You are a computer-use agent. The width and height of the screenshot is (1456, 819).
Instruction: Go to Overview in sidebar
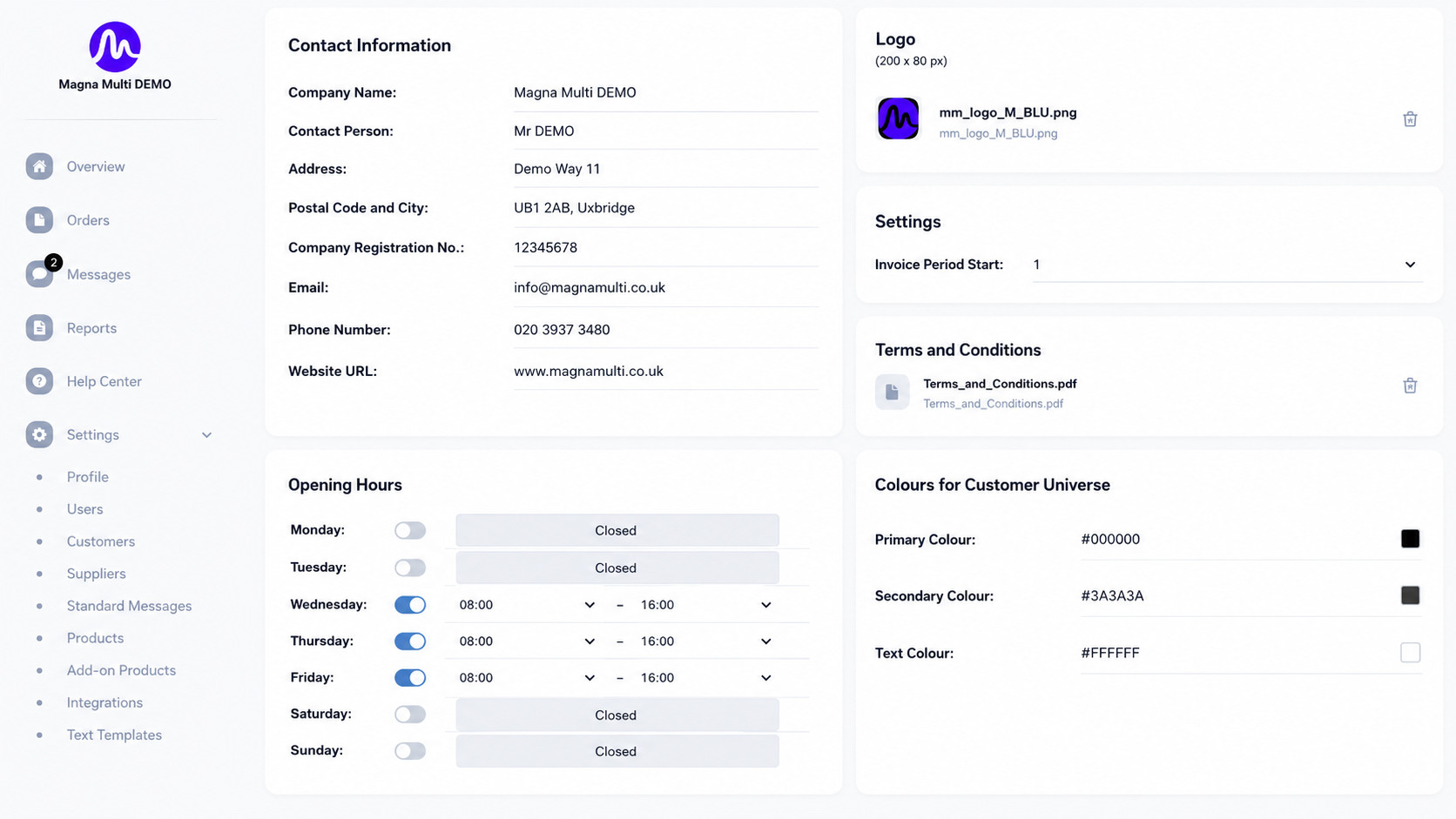pos(96,166)
